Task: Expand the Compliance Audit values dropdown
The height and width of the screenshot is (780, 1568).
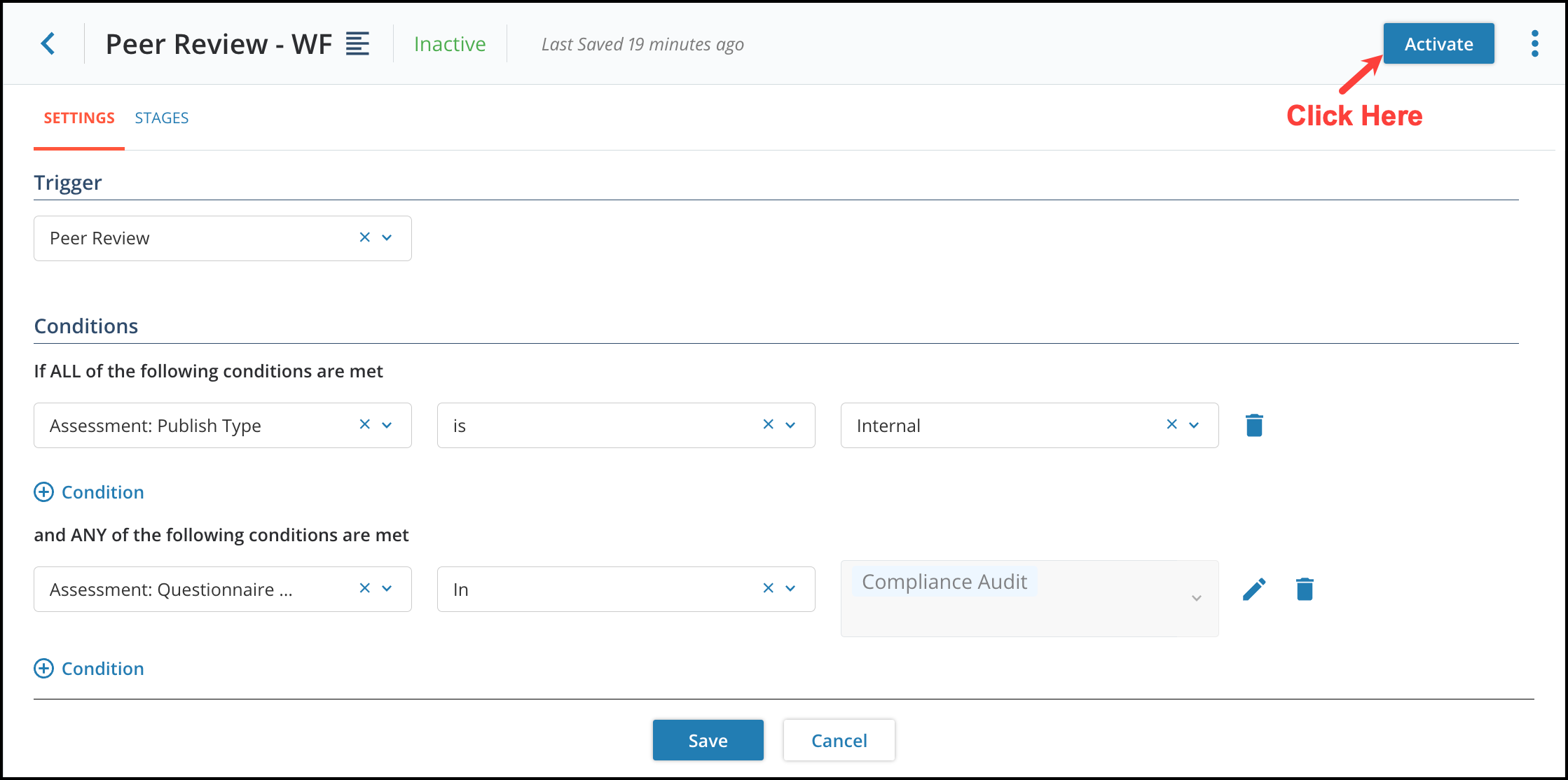Action: (x=1197, y=598)
